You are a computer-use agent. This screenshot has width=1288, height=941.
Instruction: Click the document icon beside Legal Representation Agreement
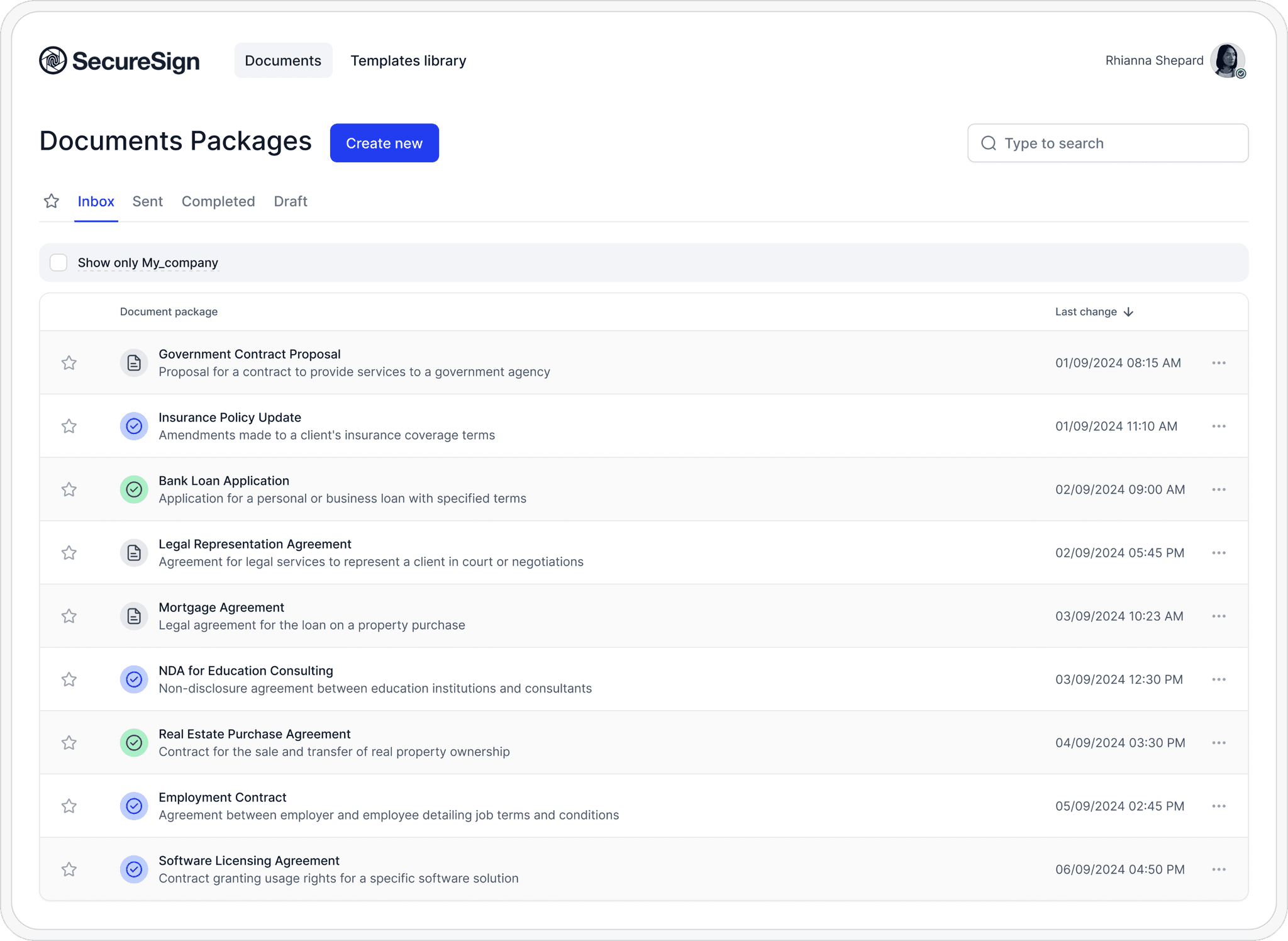coord(134,552)
